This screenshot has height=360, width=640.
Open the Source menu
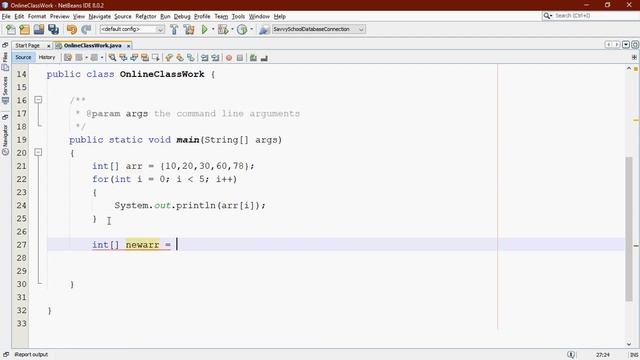coord(123,16)
